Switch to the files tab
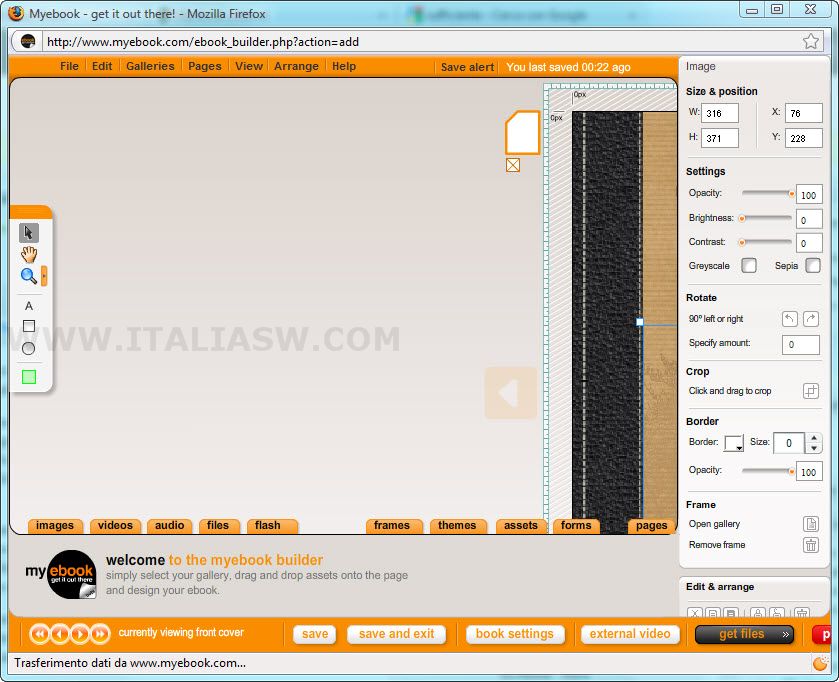This screenshot has width=839, height=682. pyautogui.click(x=218, y=526)
